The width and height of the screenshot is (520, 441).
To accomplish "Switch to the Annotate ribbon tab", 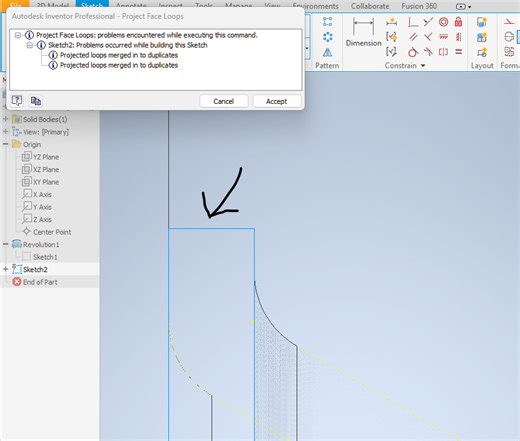I will click(x=131, y=6).
